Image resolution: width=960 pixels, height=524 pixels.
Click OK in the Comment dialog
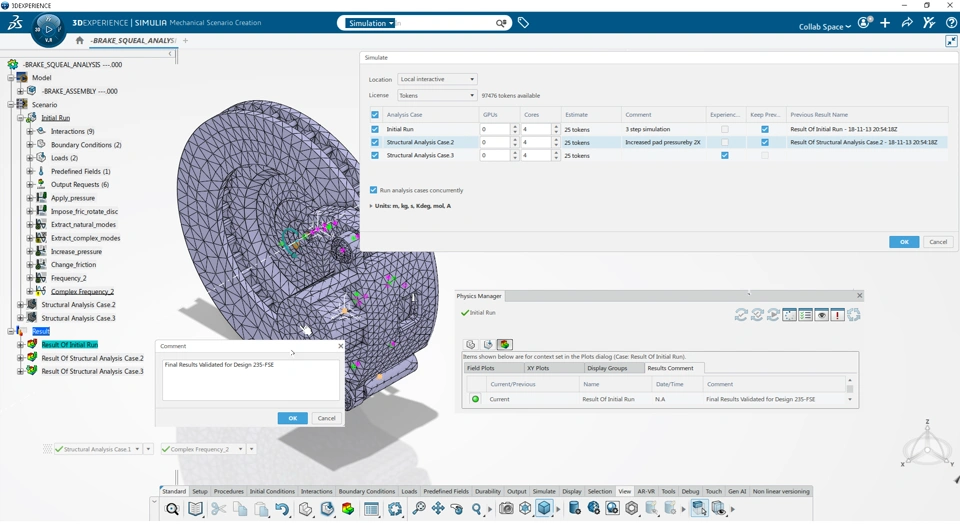tap(293, 418)
